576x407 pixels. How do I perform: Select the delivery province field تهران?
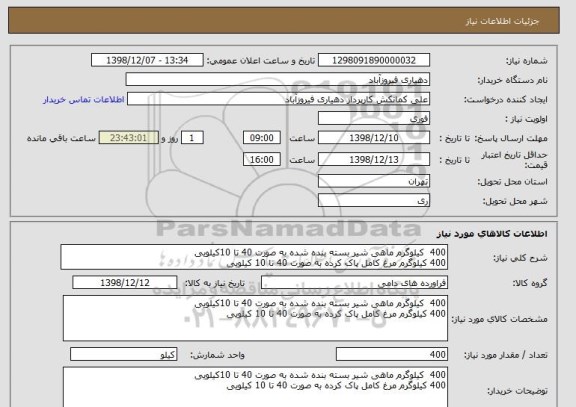pyautogui.click(x=374, y=181)
